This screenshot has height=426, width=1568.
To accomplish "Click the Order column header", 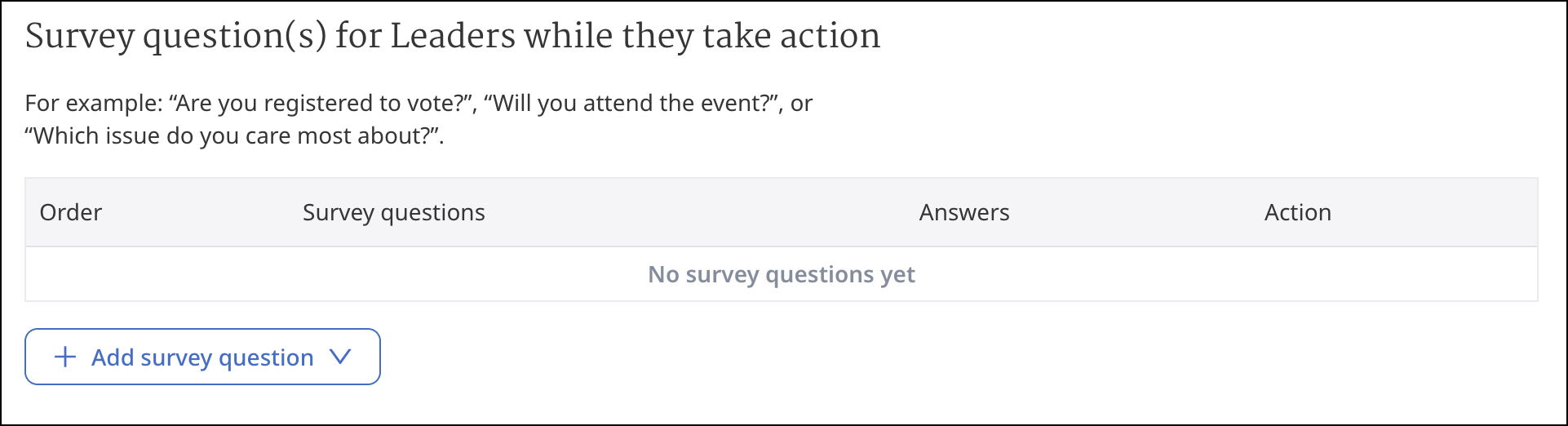I will (71, 212).
